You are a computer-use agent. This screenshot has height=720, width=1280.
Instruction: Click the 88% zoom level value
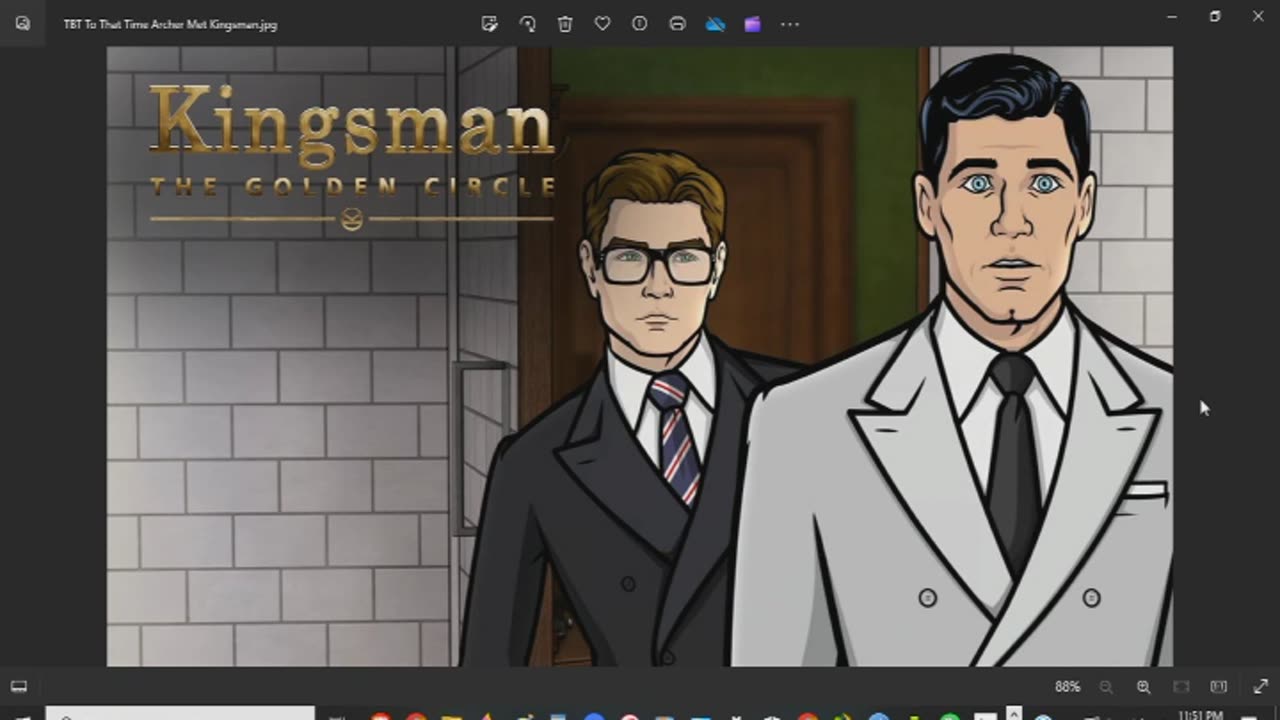1067,687
